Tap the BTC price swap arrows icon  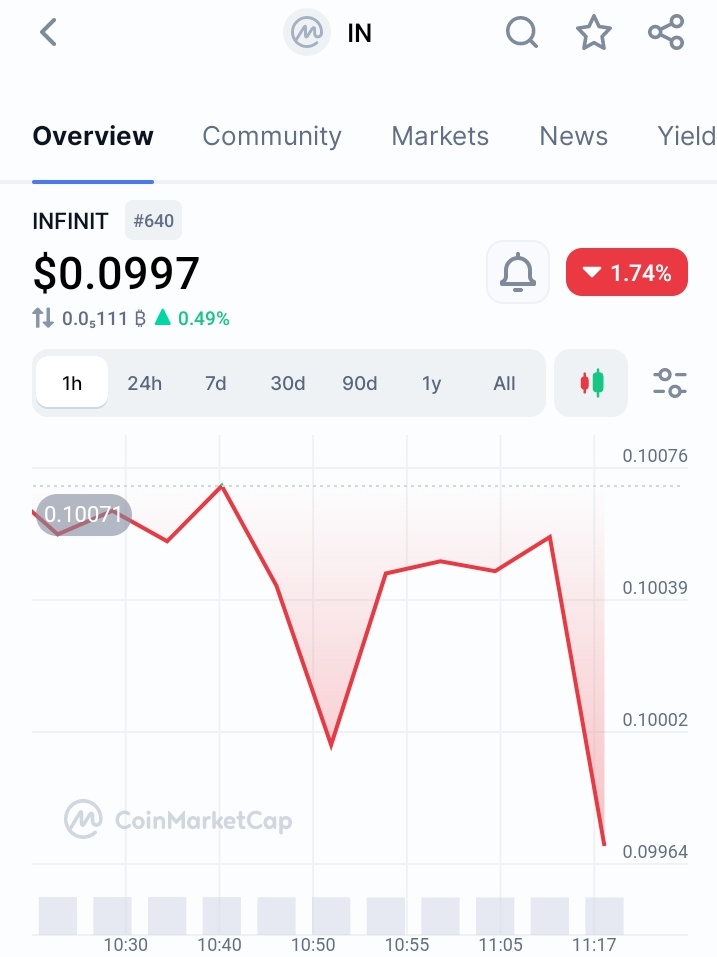pos(43,319)
